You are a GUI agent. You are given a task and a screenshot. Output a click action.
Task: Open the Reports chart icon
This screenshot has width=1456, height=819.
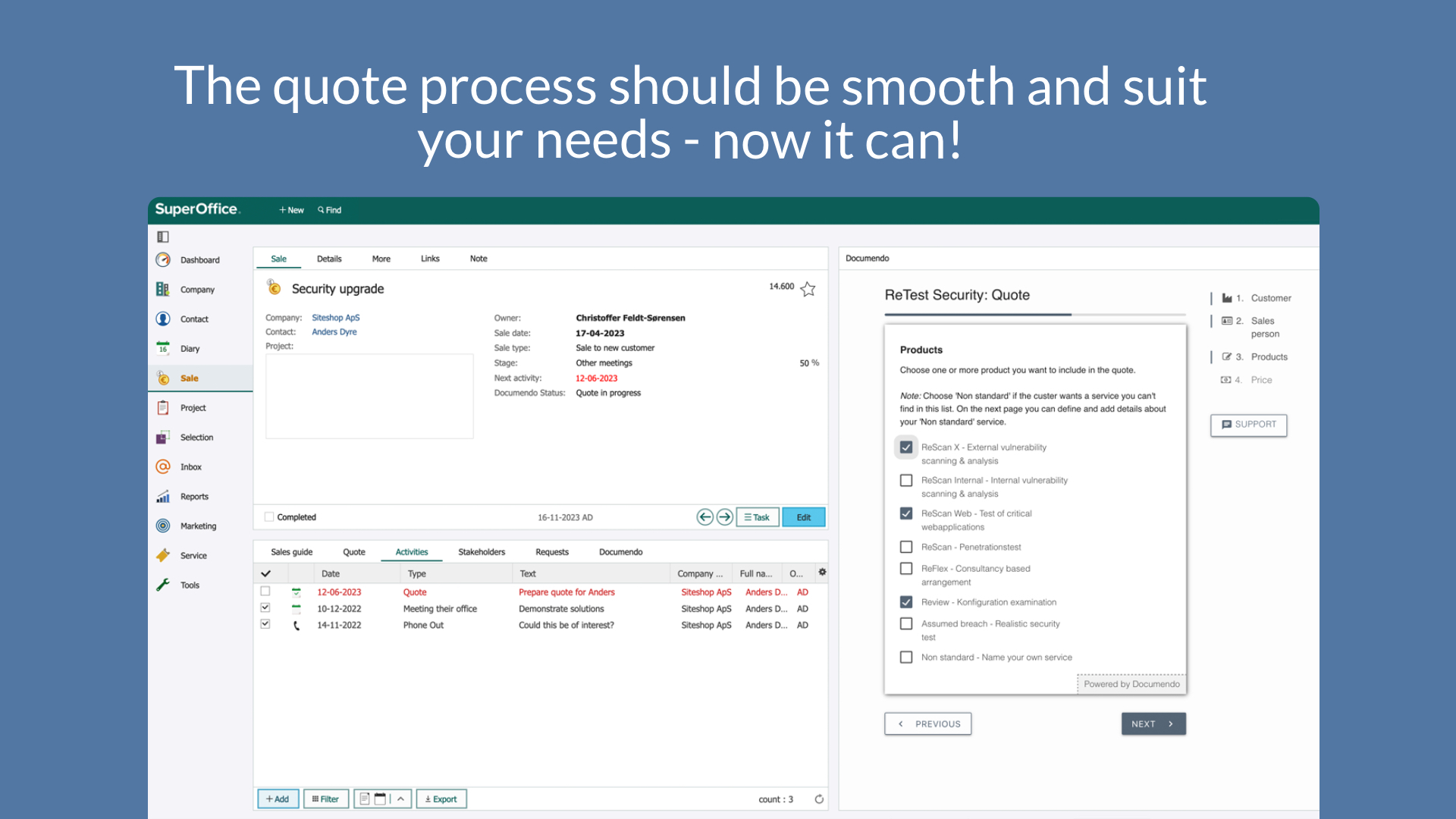click(x=163, y=497)
